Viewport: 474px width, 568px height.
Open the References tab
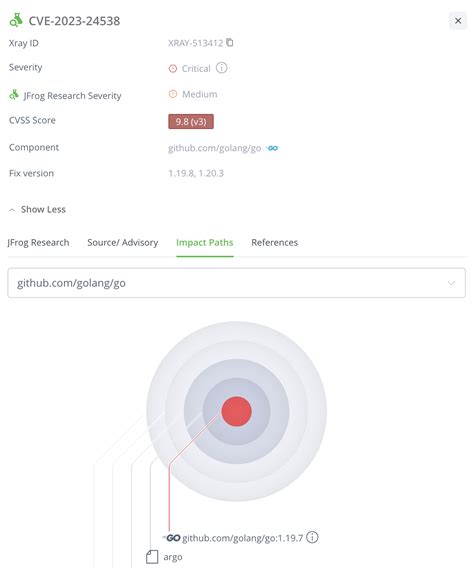click(x=274, y=242)
